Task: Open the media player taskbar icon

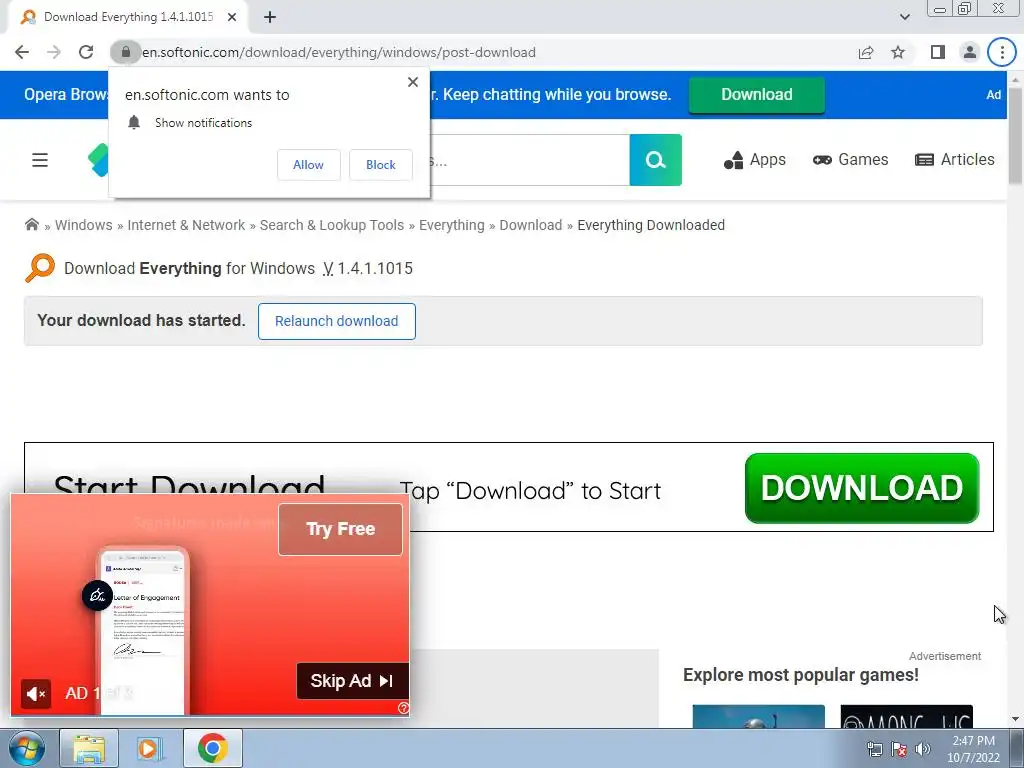Action: (x=149, y=748)
